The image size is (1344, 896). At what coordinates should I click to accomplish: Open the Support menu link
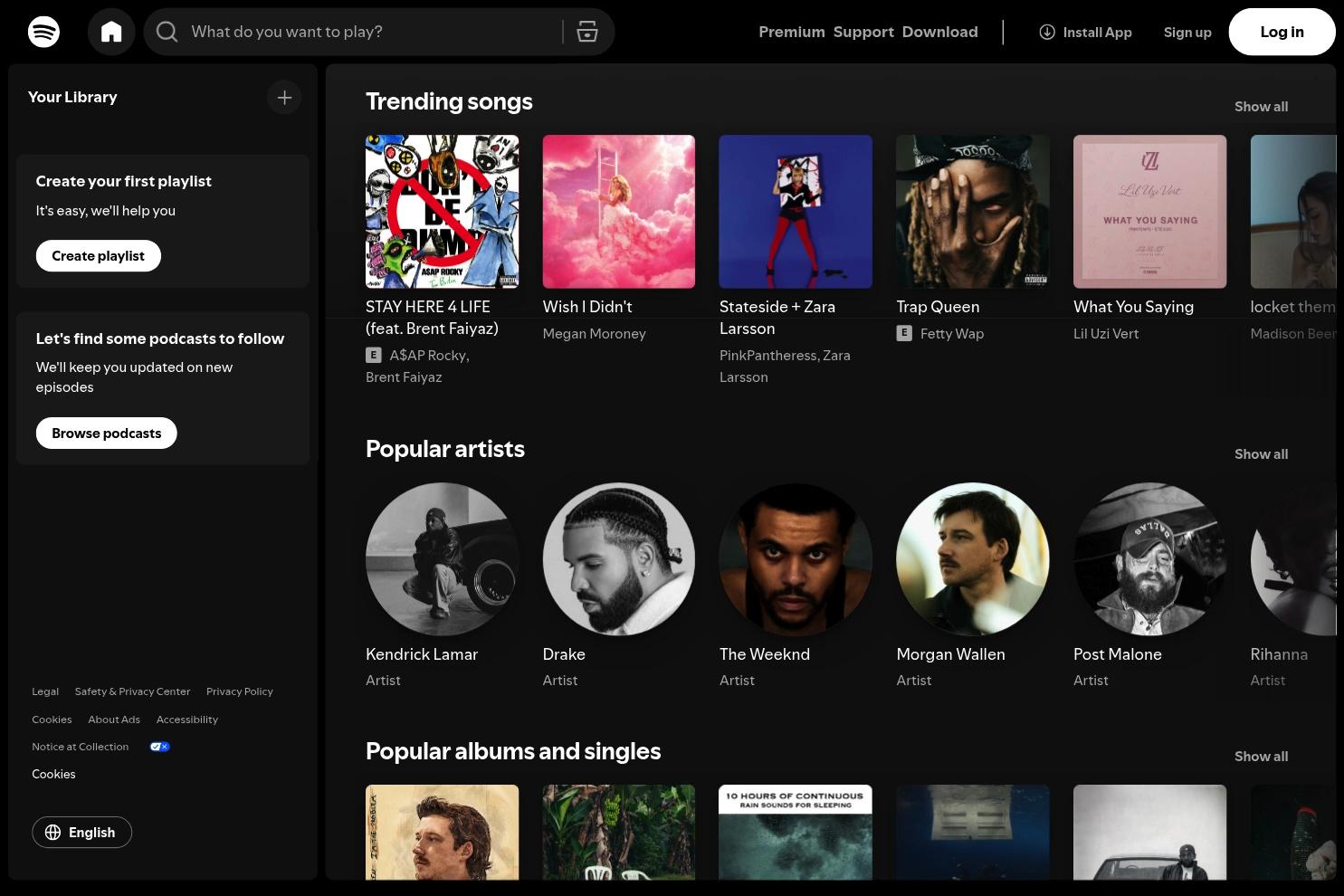point(863,32)
